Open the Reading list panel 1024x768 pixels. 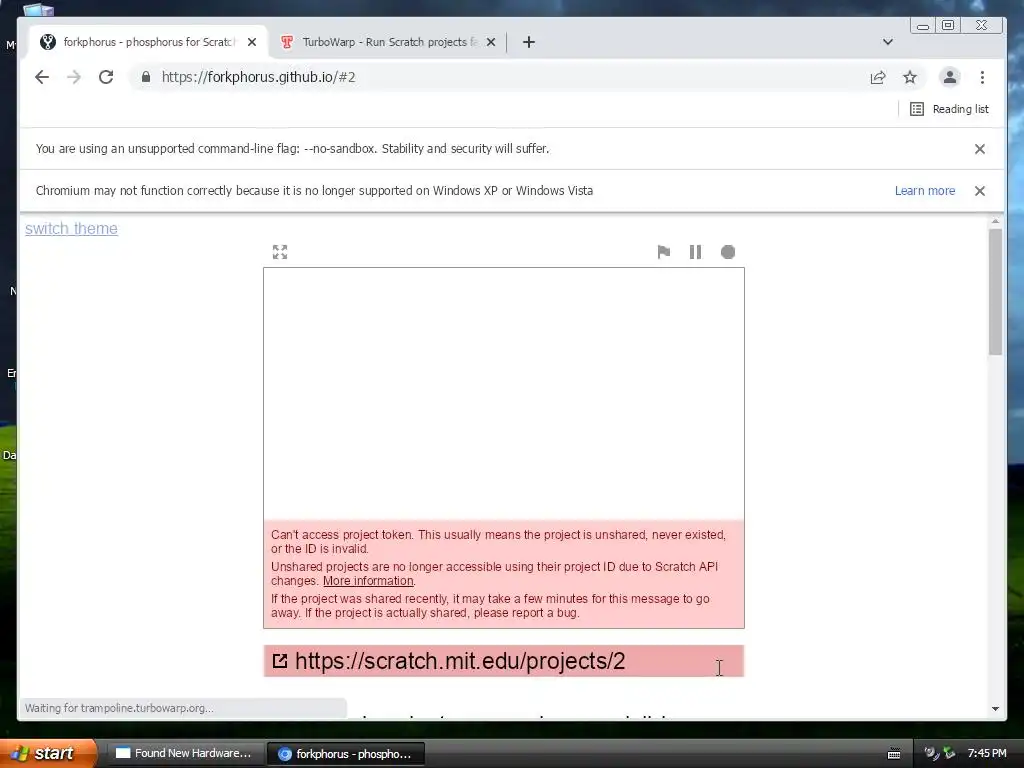coord(949,109)
